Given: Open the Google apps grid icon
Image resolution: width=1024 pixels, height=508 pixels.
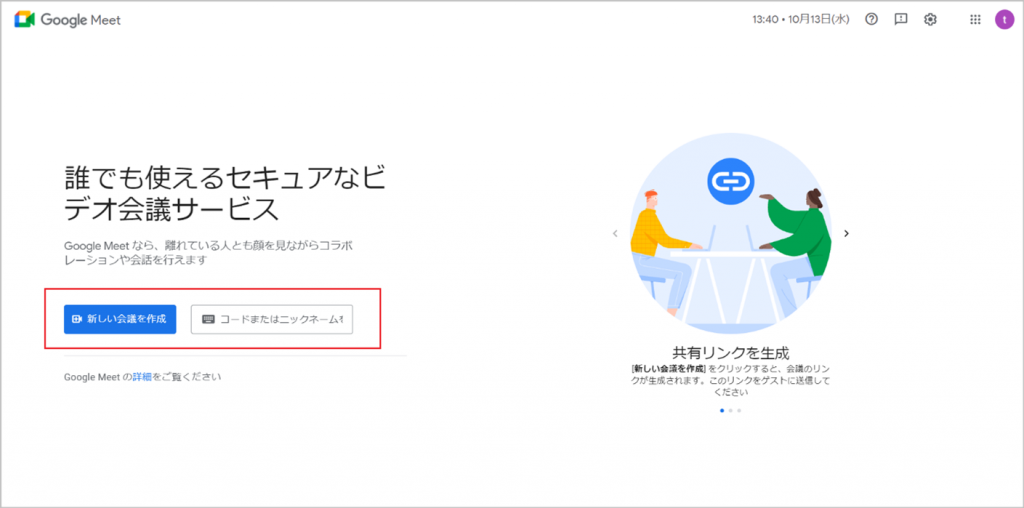Looking at the screenshot, I should (x=976, y=20).
